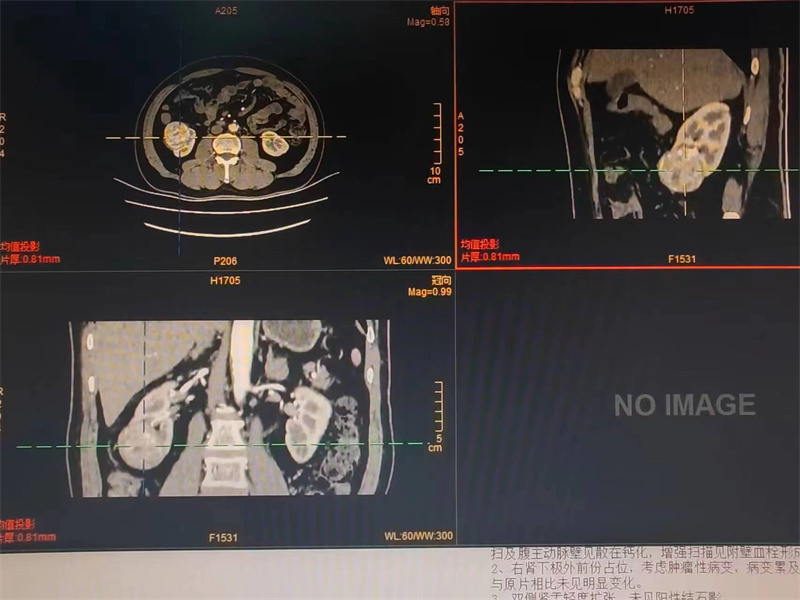
Task: Click the 'A205' vertical label in sagittal view
Action: pyautogui.click(x=461, y=134)
